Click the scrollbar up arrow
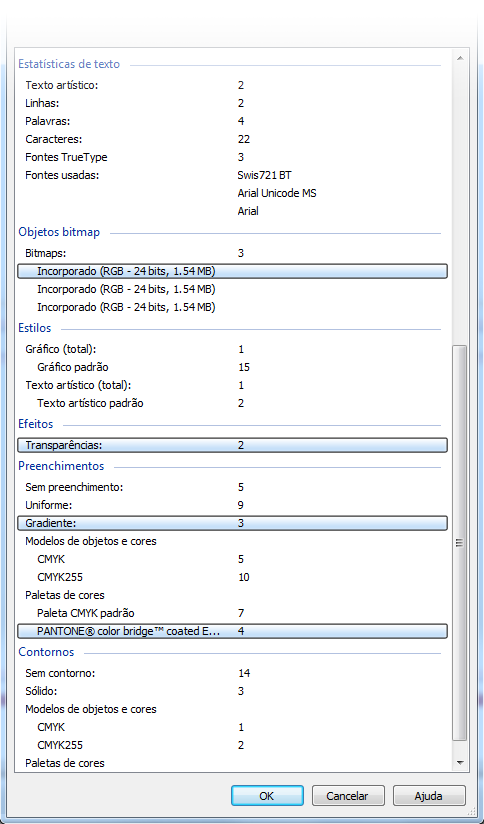Image resolution: width=484 pixels, height=824 pixels. tap(460, 58)
